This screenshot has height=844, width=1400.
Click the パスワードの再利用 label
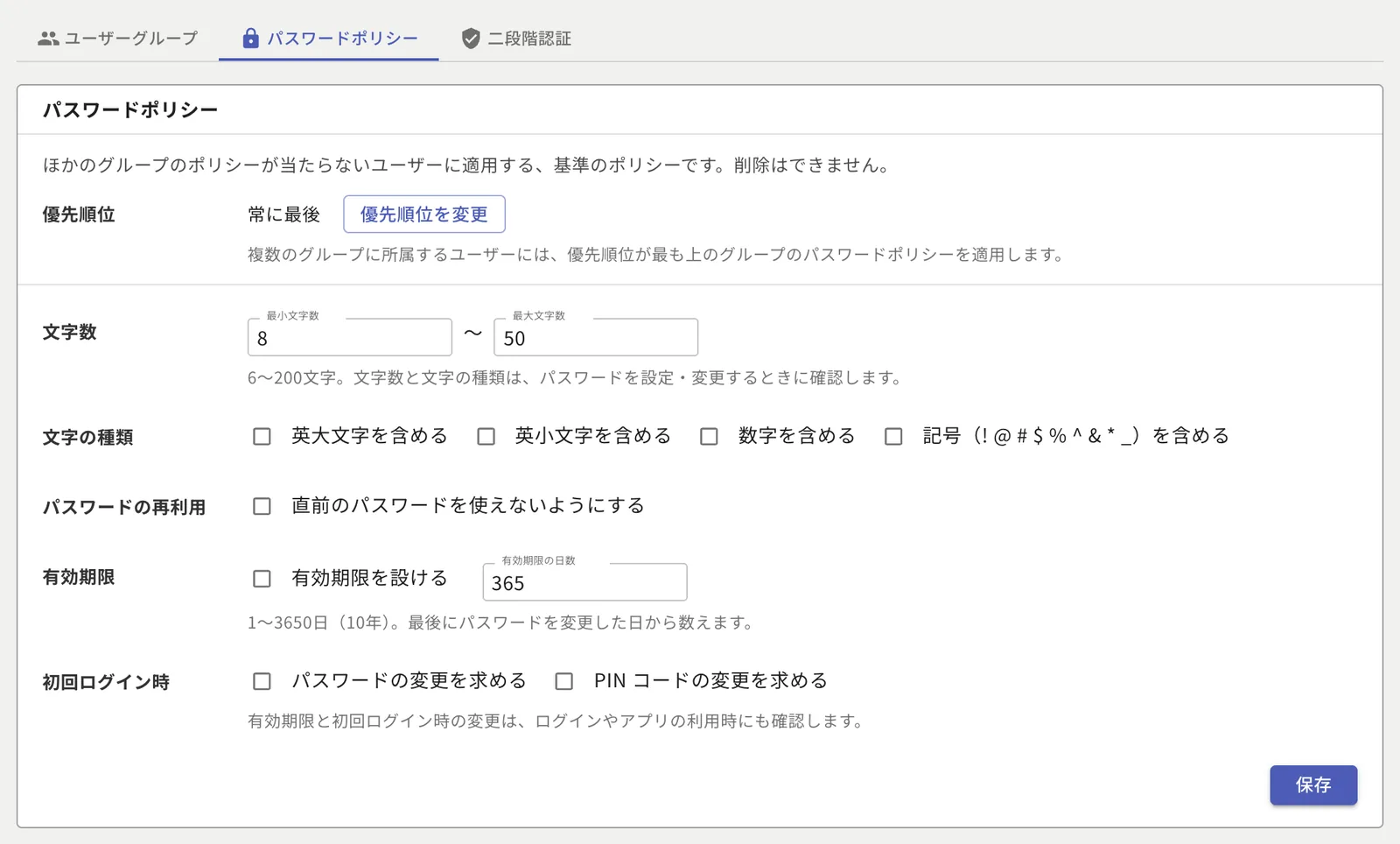[x=124, y=508]
